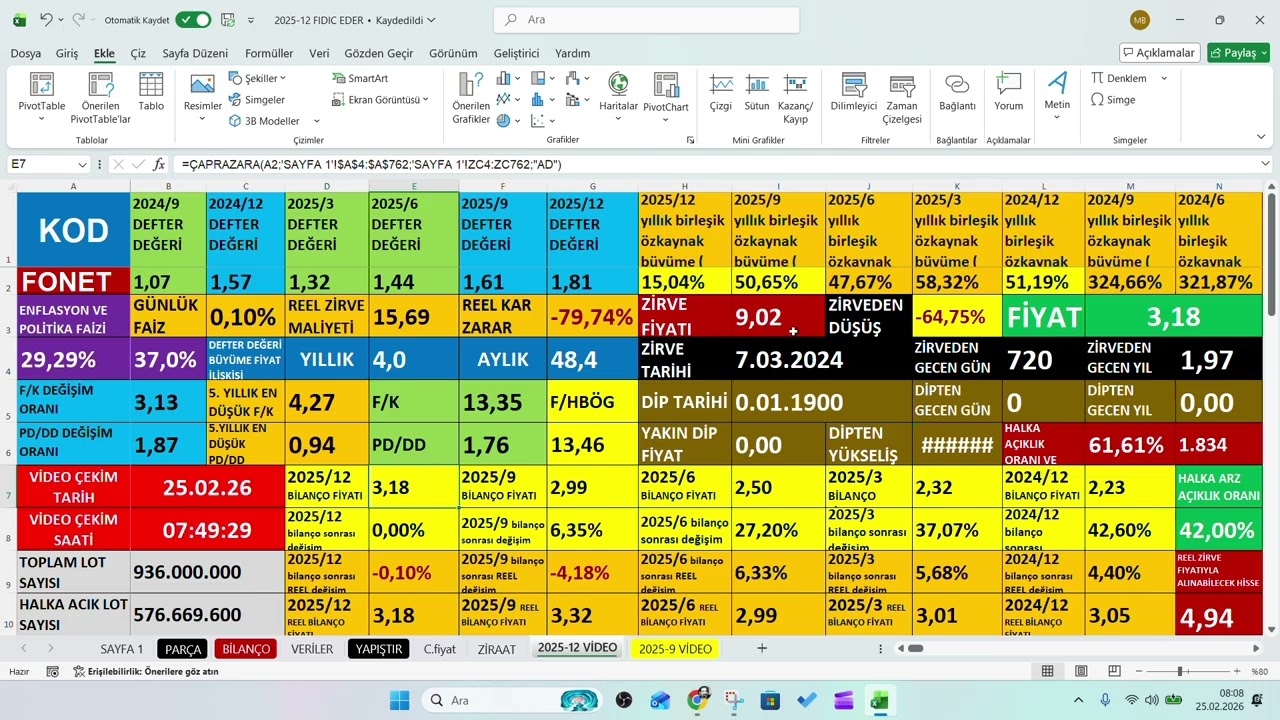Image resolution: width=1280 pixels, height=720 pixels.
Task: Open Önerilen Grafikler recommended charts
Action: [471, 96]
